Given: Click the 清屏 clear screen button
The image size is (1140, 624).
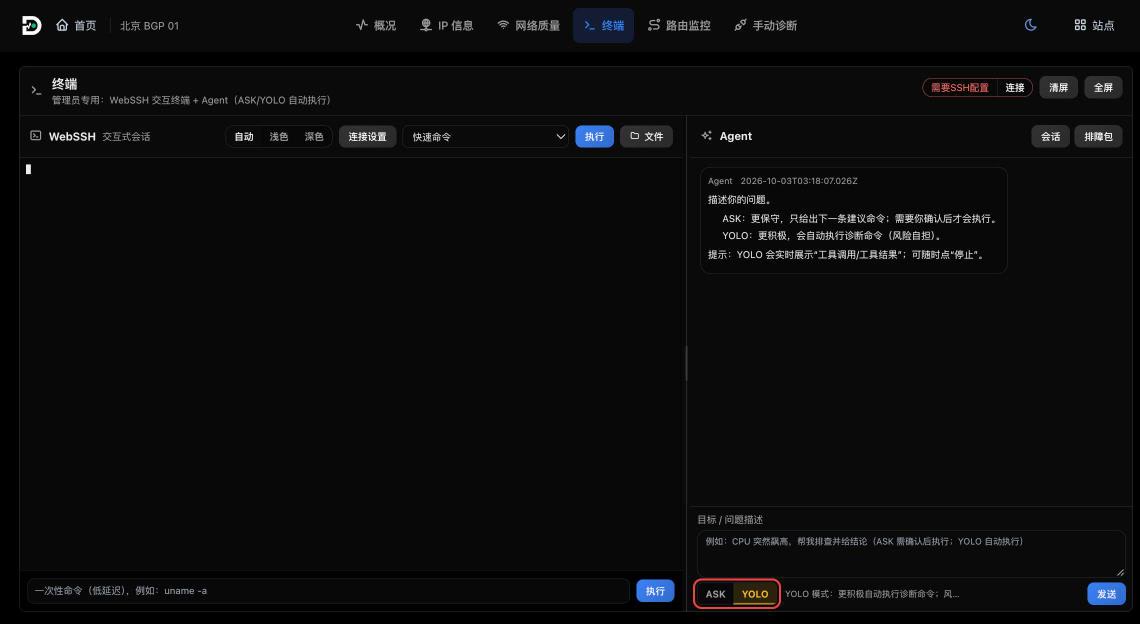Looking at the screenshot, I should click(x=1059, y=88).
